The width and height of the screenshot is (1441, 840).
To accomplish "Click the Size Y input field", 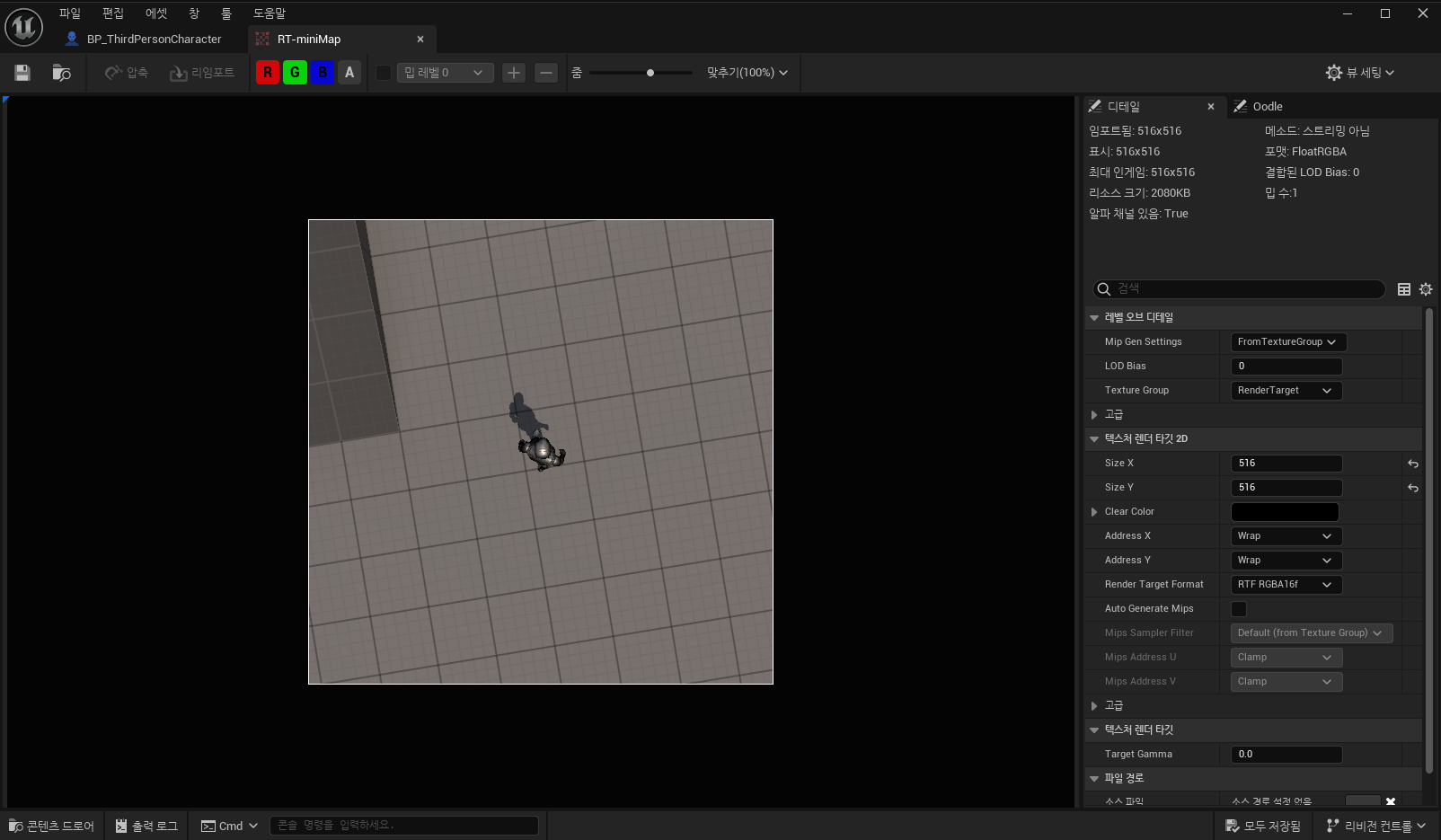I will (x=1286, y=488).
